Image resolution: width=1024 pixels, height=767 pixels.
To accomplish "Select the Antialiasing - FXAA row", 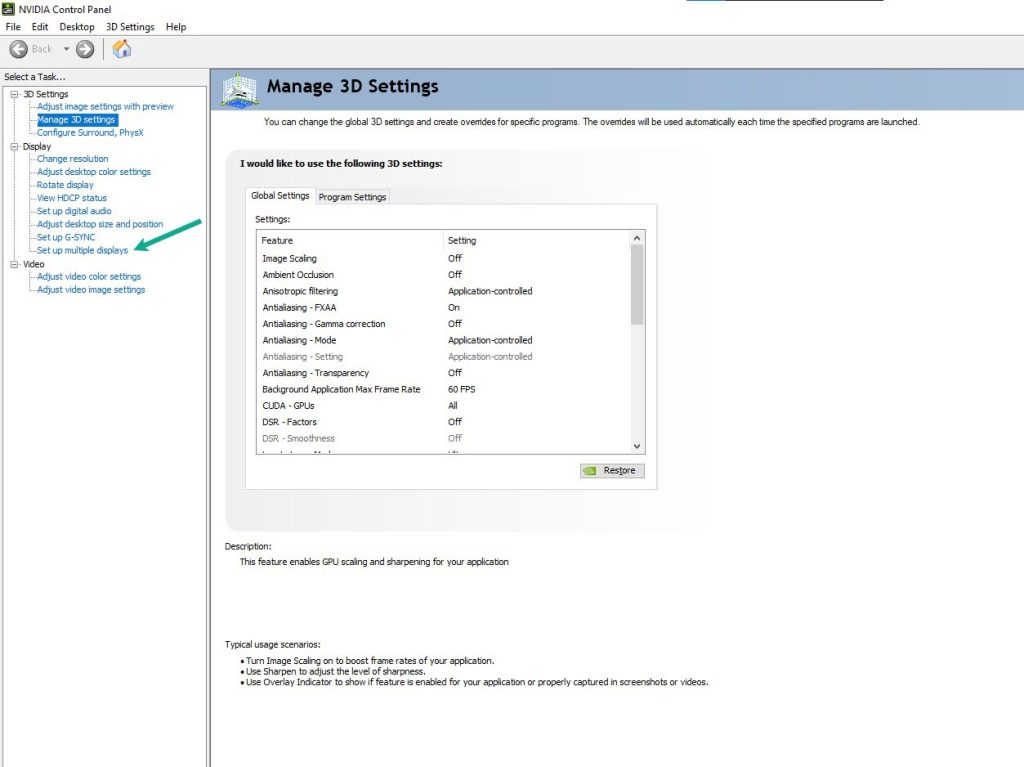I will 443,308.
